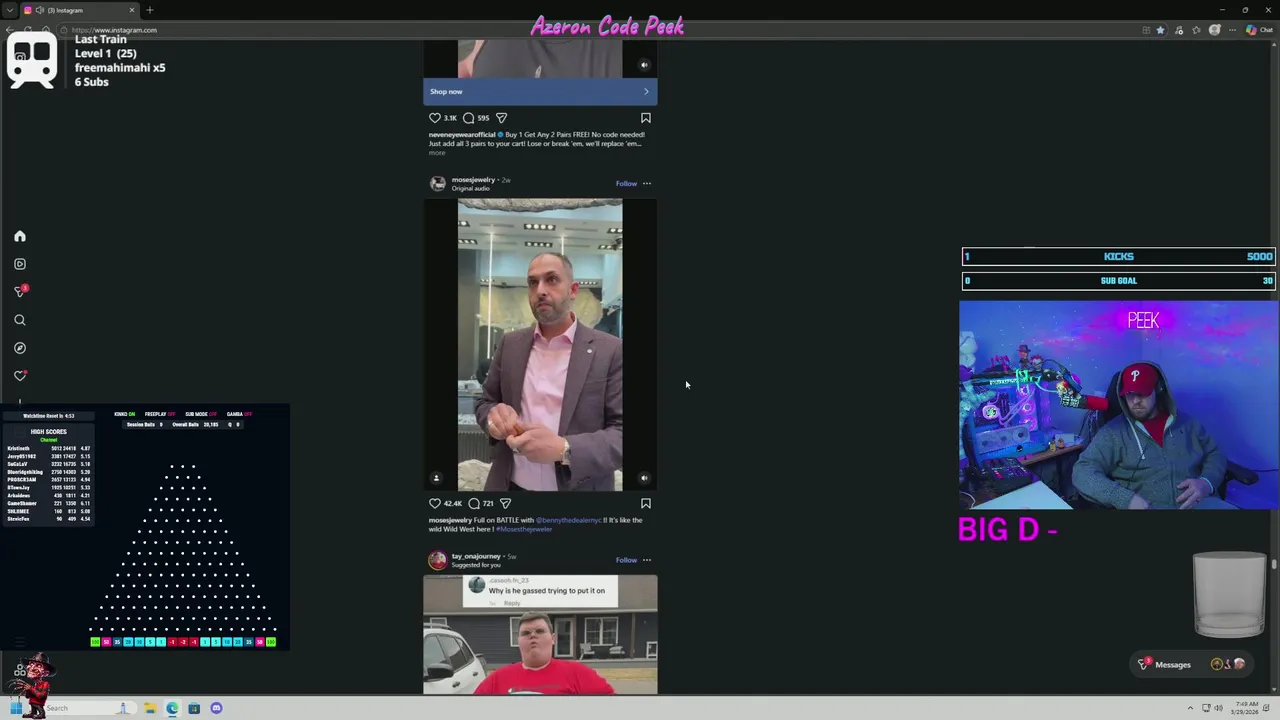Click the taskbar Search box
This screenshot has width=1280, height=720.
pos(85,708)
